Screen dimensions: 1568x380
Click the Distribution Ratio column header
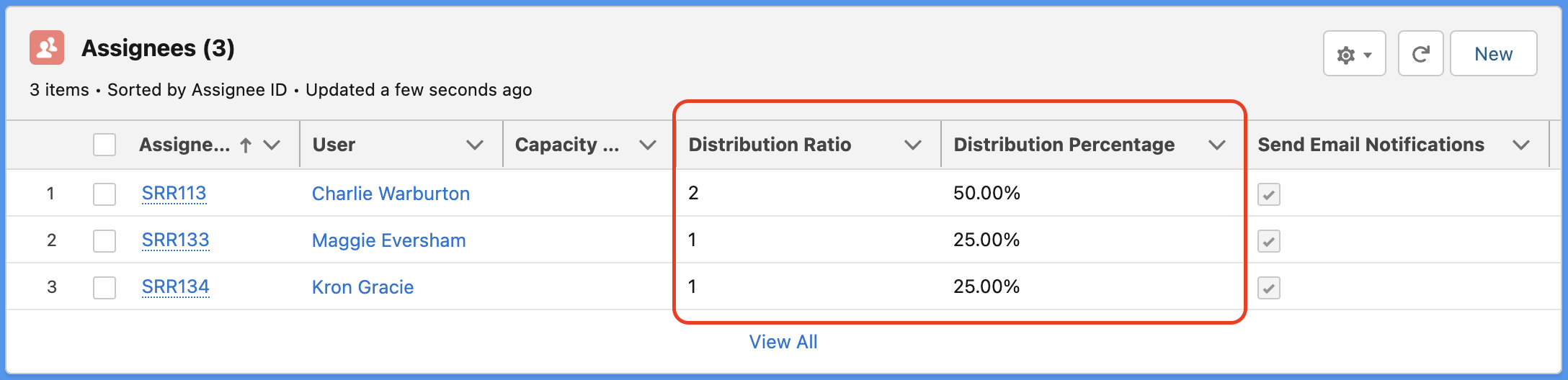pos(770,145)
